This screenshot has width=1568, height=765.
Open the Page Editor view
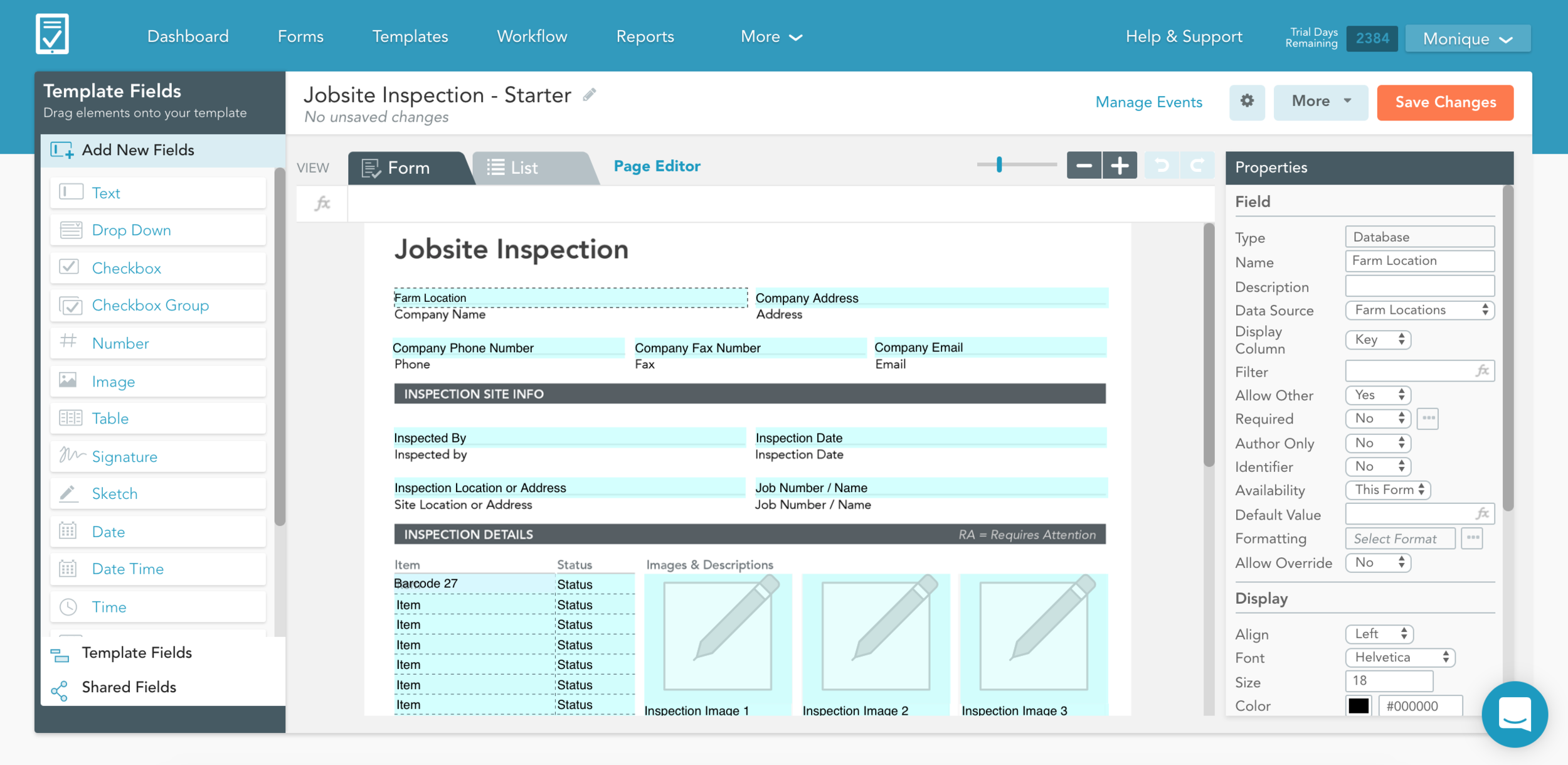pos(657,166)
